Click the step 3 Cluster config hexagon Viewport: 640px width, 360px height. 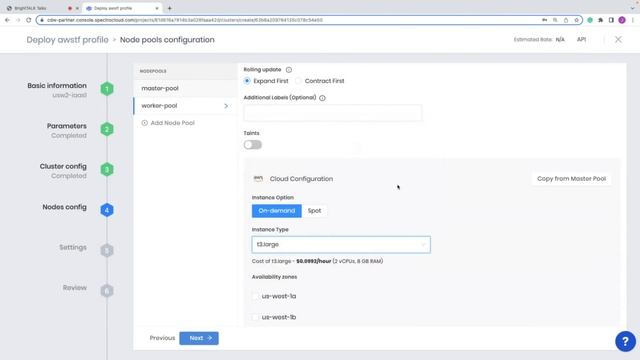pos(107,169)
